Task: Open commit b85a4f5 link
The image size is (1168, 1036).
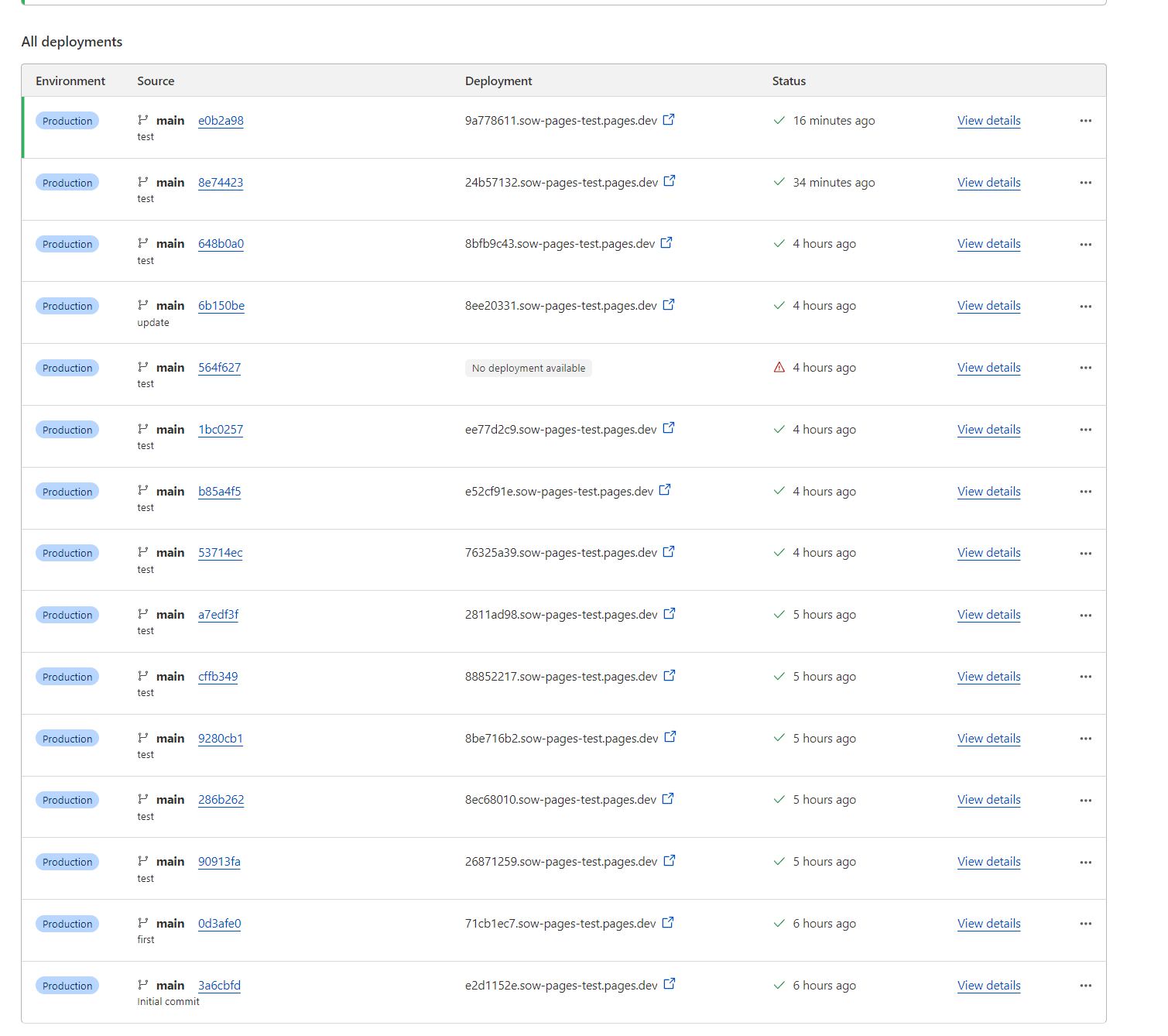Action: (219, 492)
